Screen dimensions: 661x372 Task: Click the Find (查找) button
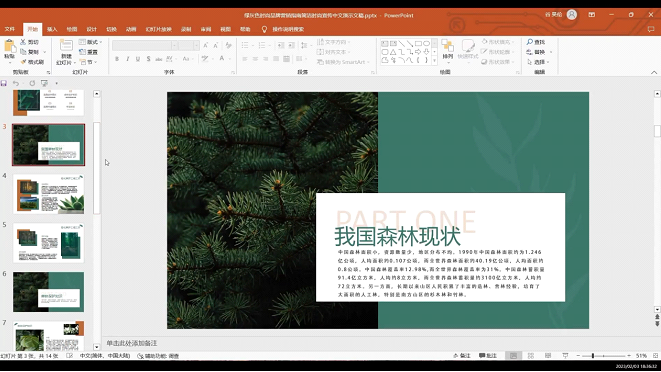tap(536, 42)
